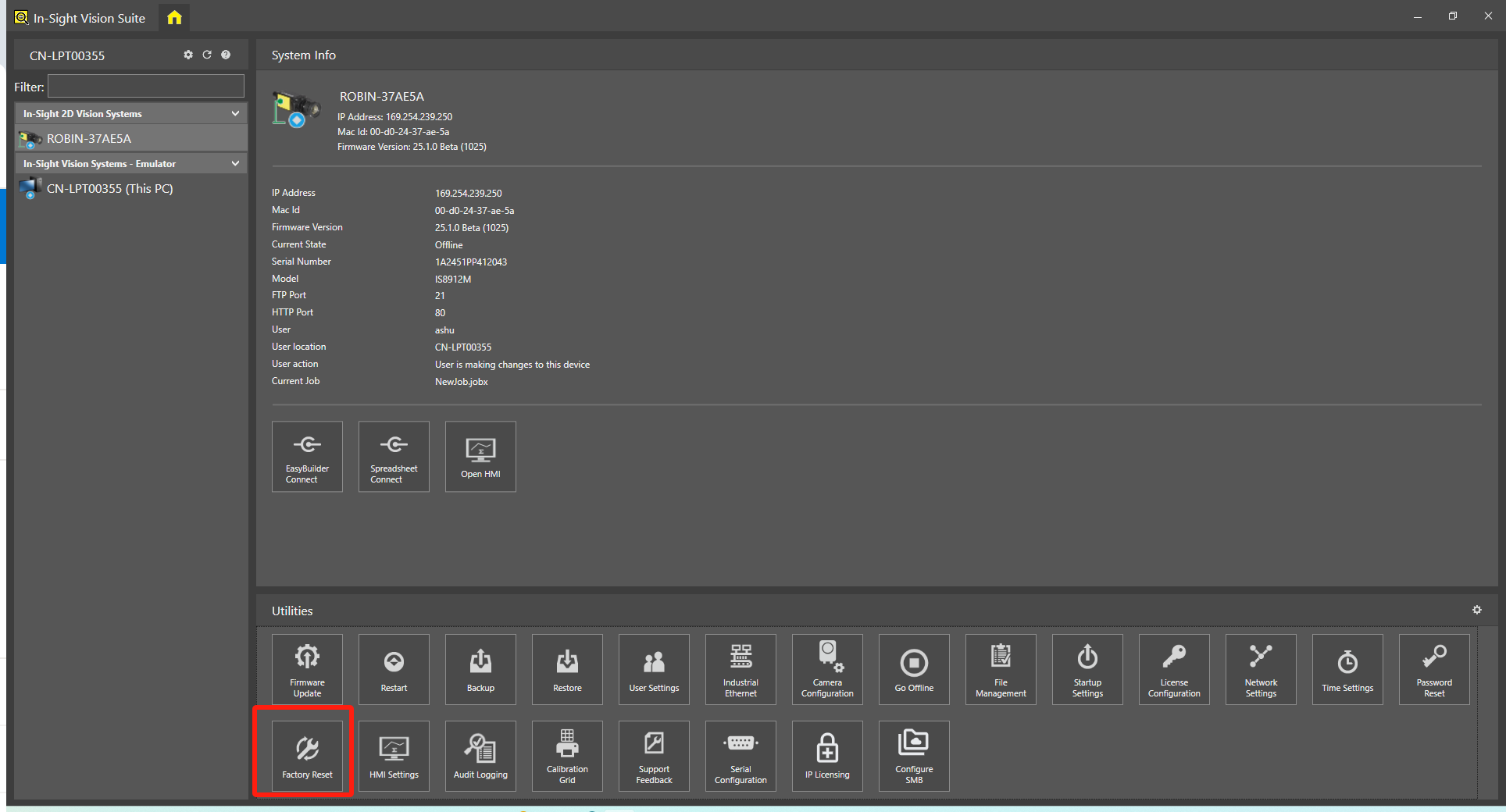Screen dimensions: 1506x812
Task: Open the Firmware Update utility
Action: 307,669
